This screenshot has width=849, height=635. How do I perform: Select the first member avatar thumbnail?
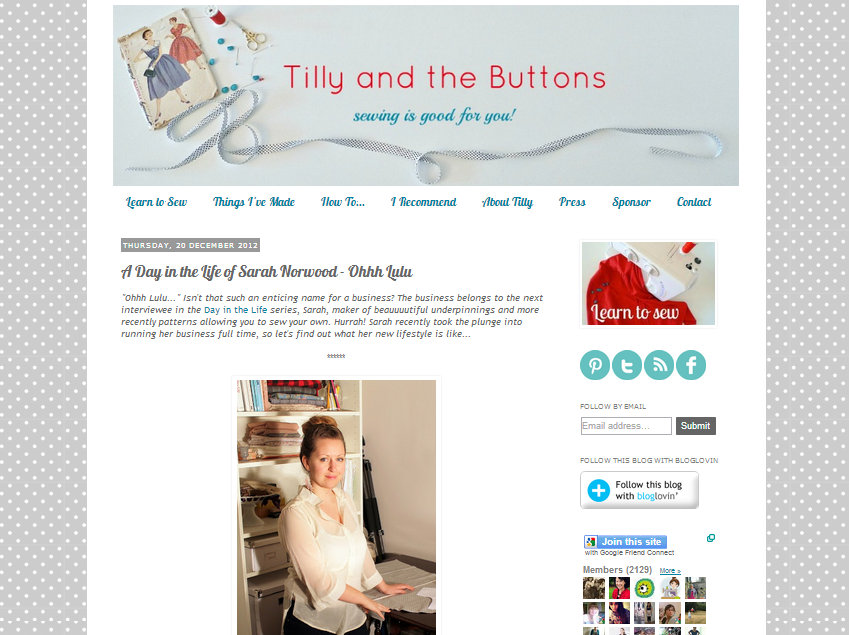point(593,588)
